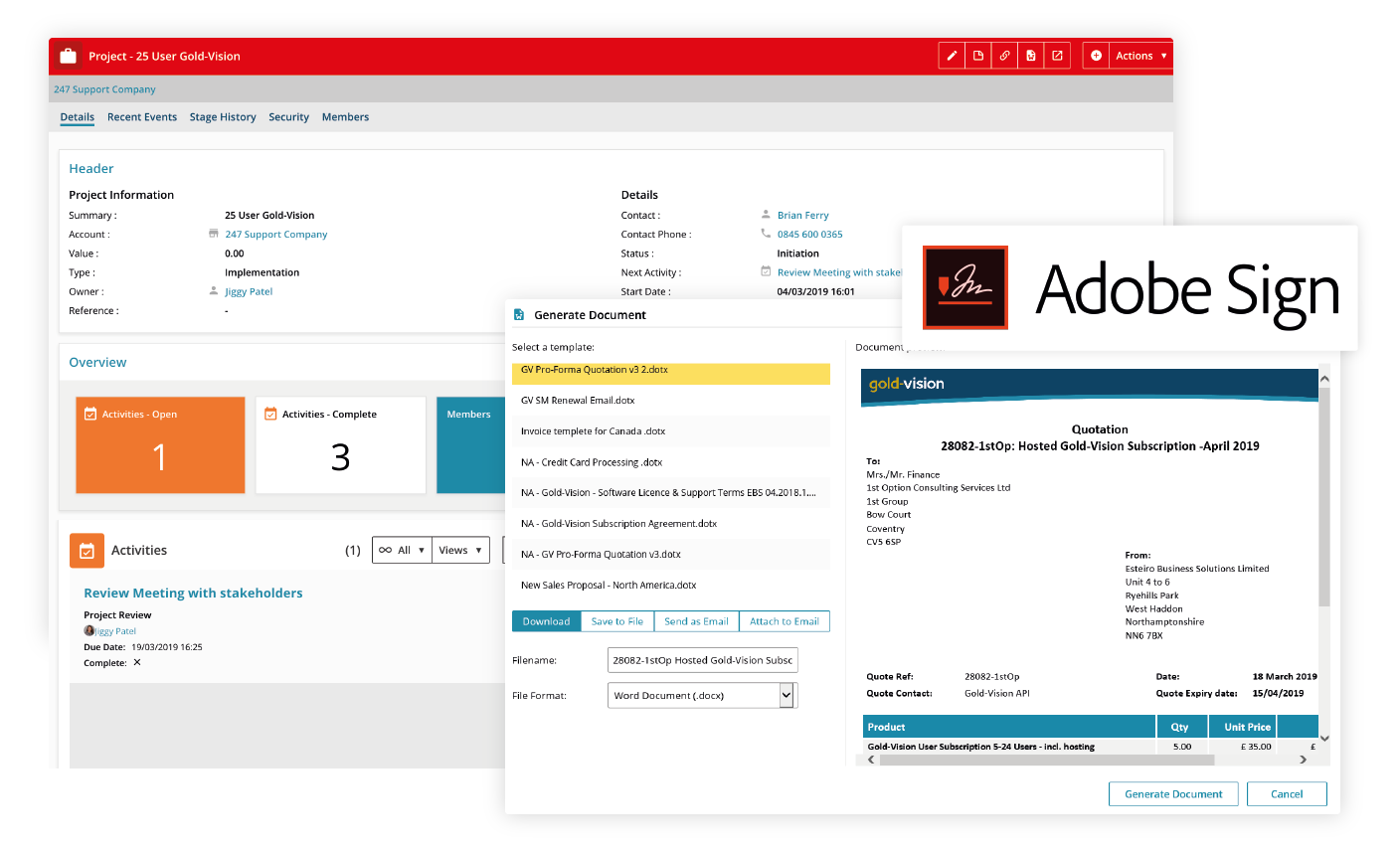The height and width of the screenshot is (851, 1400).
Task: Open the Actions dropdown menu
Action: point(1140,56)
